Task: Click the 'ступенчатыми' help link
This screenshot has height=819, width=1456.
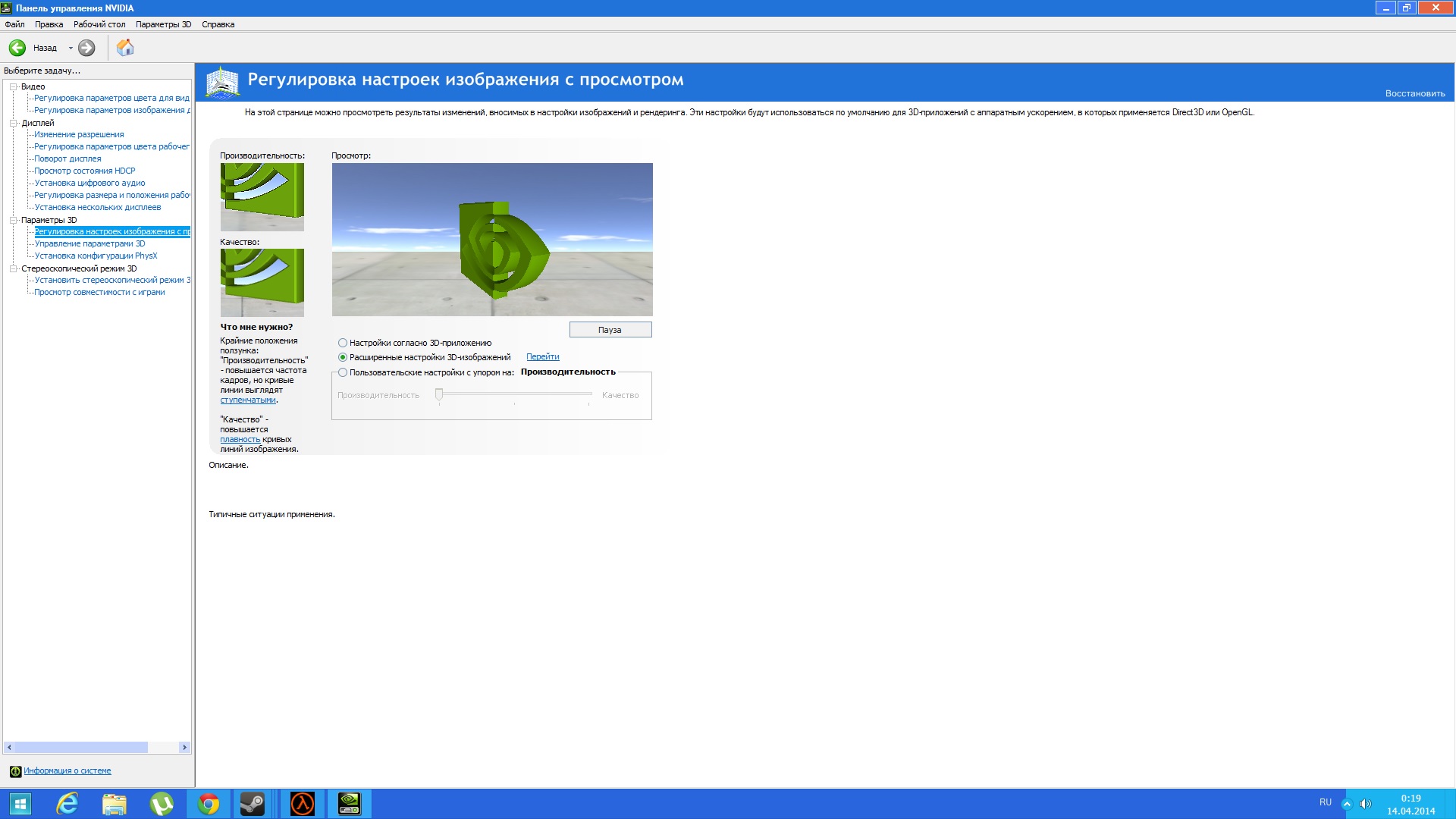Action: pos(248,400)
